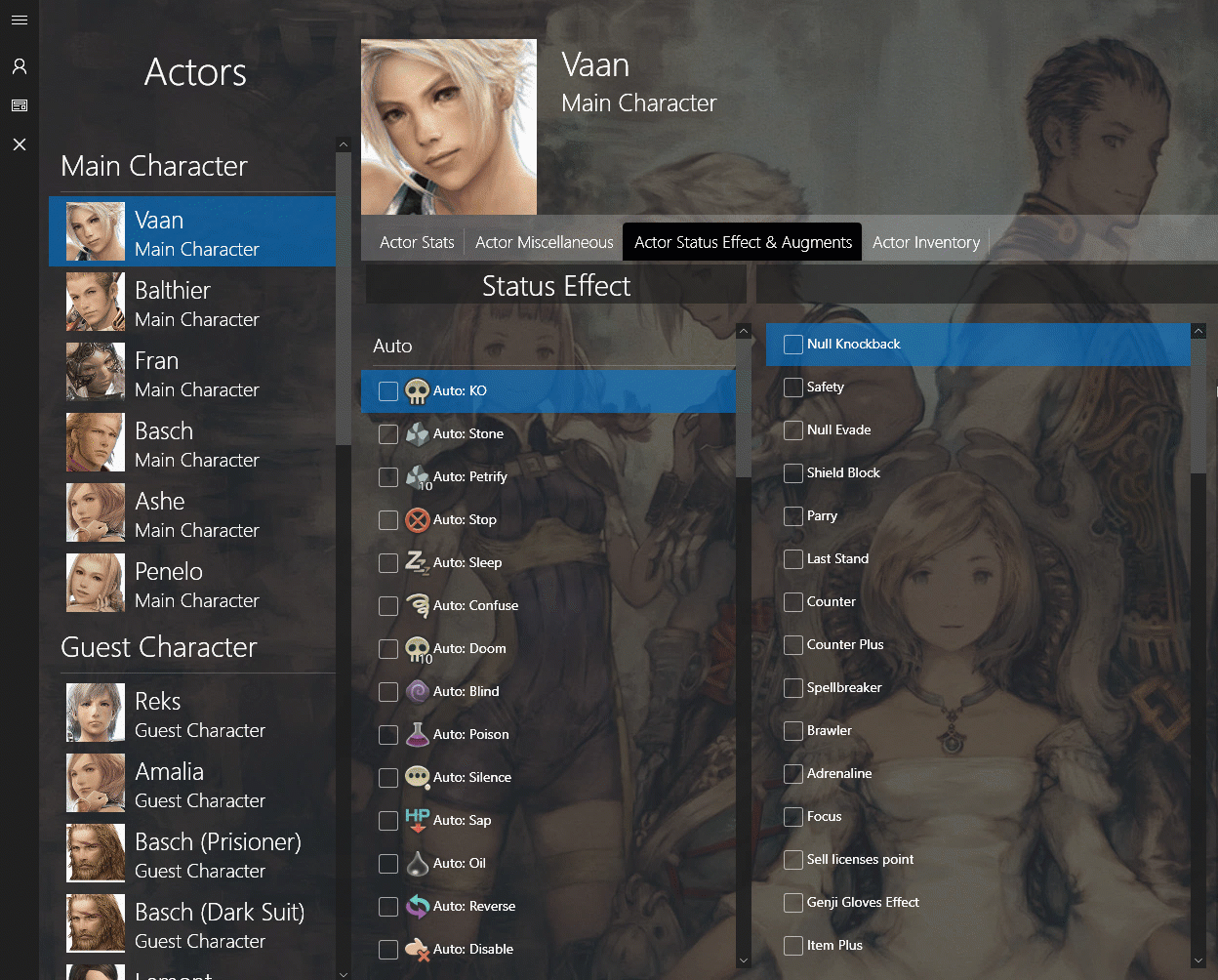This screenshot has width=1218, height=980.
Task: Select Fran in the actors list
Action: (x=192, y=373)
